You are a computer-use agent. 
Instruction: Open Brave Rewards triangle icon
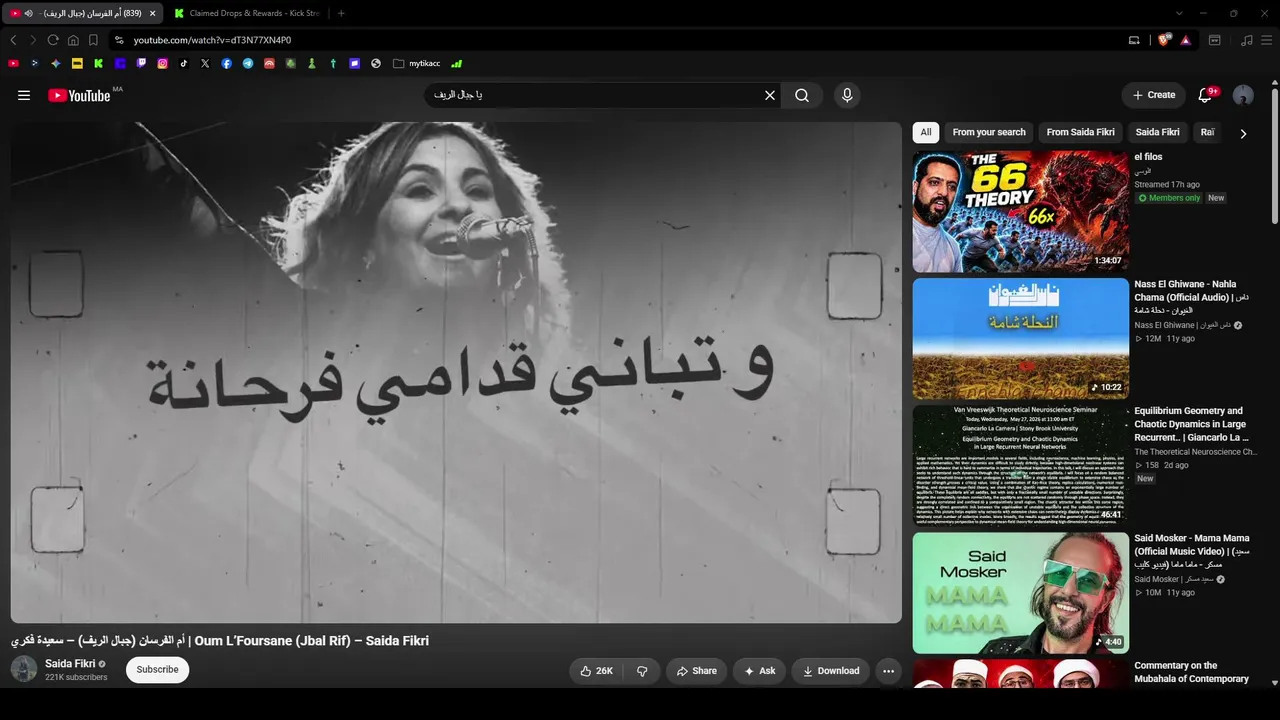coord(1185,40)
